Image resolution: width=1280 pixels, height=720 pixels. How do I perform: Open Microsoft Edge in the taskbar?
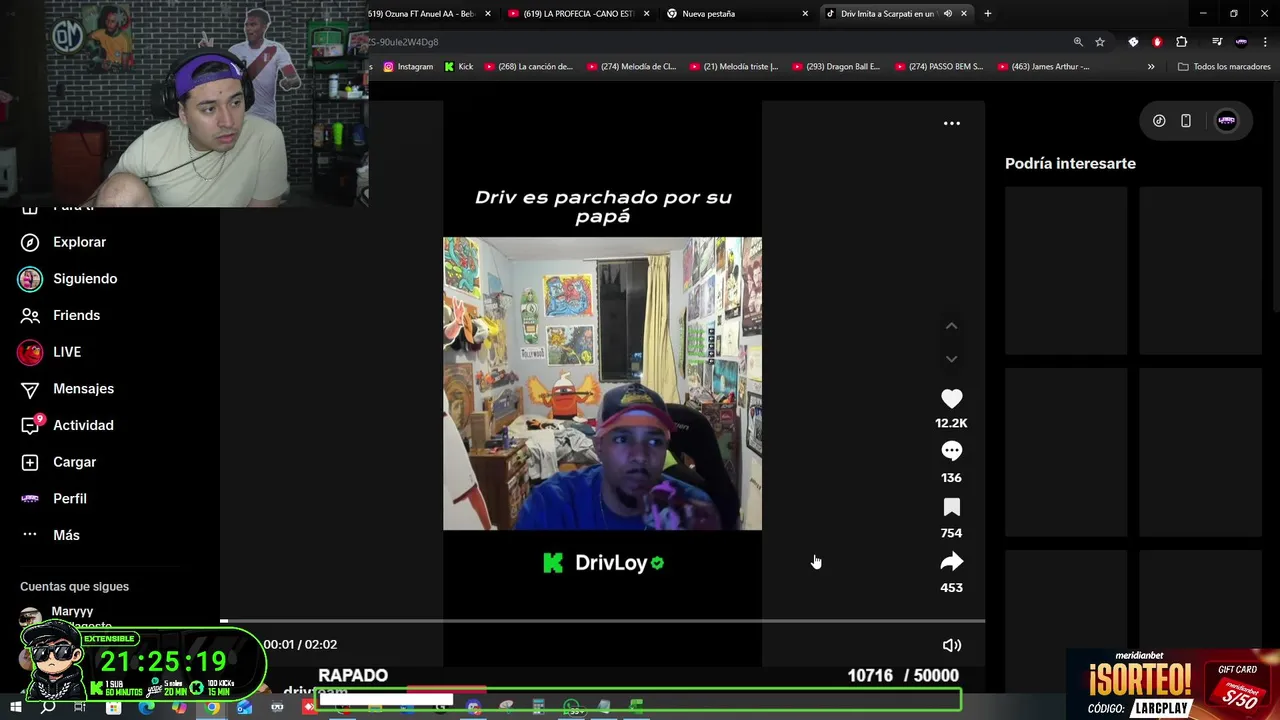click(x=146, y=707)
